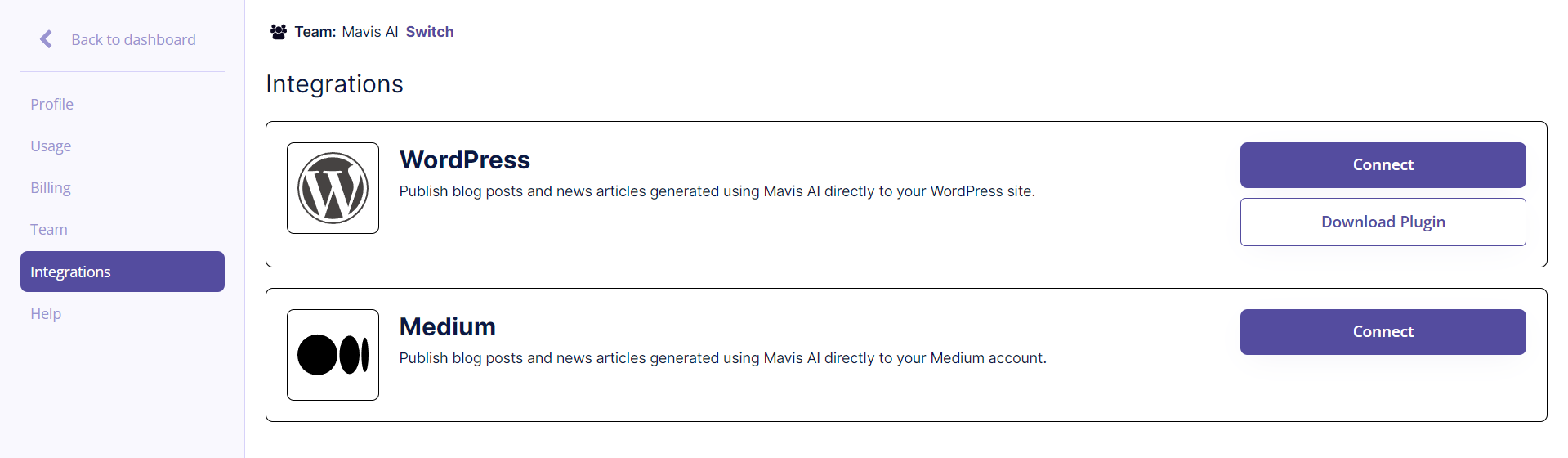
Task: Click the WordPress logo icon
Action: 333,188
